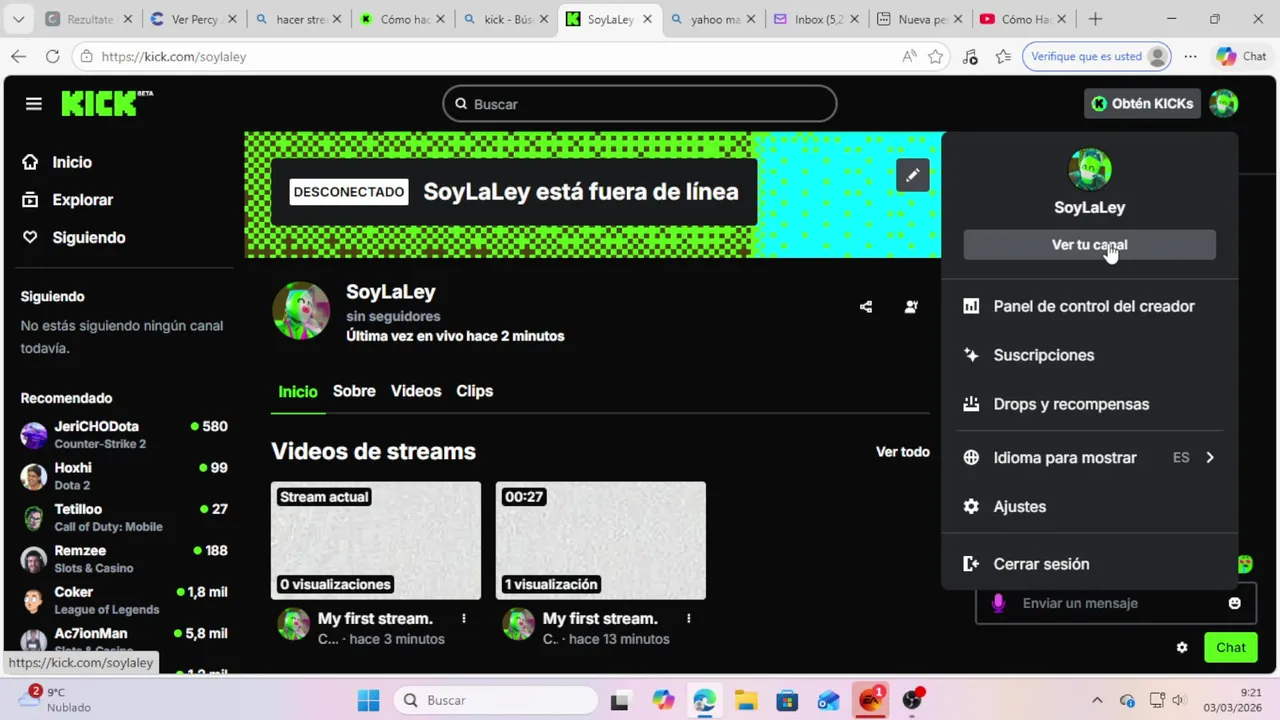Open the chat emoji picker icon
The width and height of the screenshot is (1280, 720).
(1234, 603)
